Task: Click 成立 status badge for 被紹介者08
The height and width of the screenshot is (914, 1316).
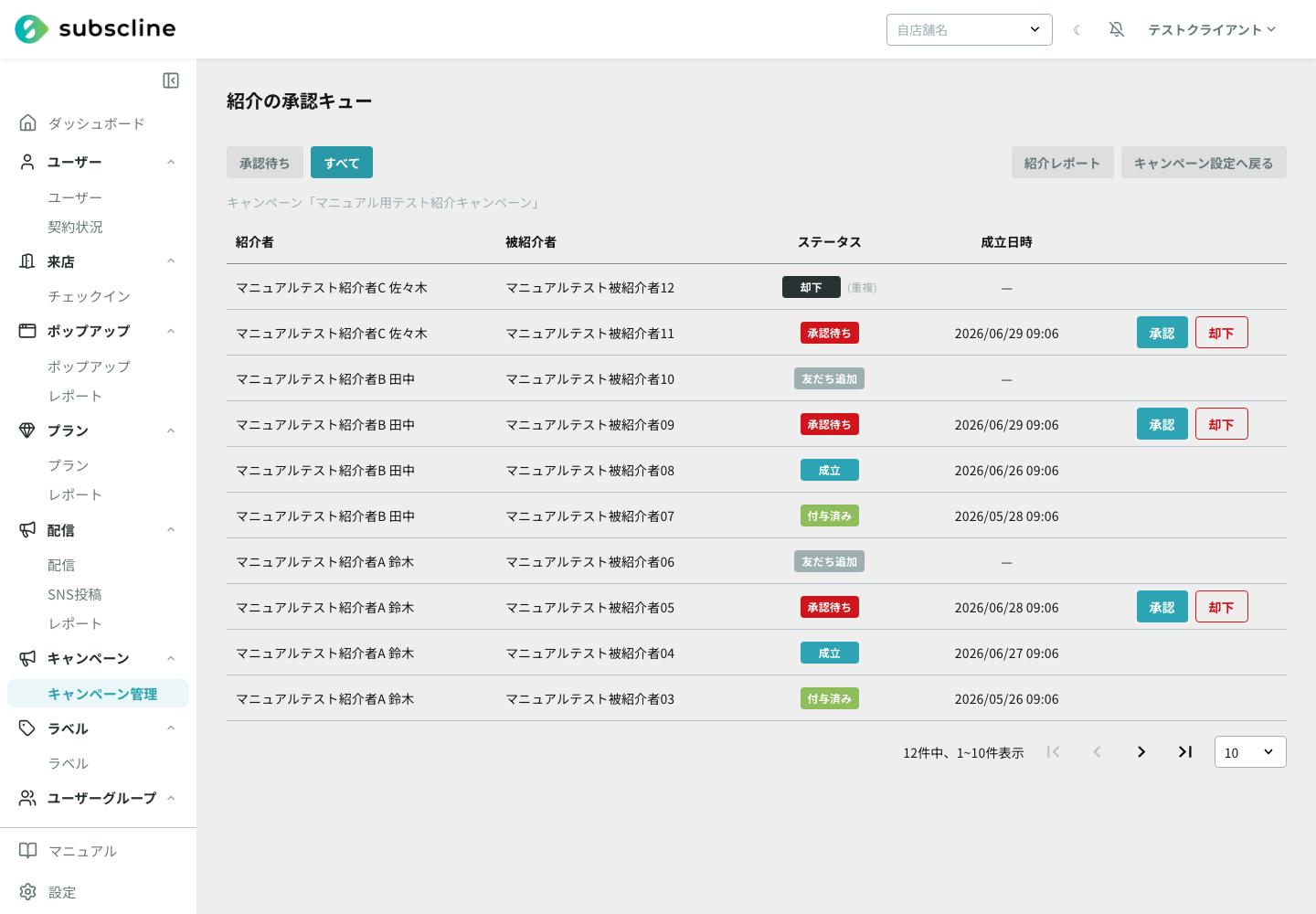Action: [830, 470]
